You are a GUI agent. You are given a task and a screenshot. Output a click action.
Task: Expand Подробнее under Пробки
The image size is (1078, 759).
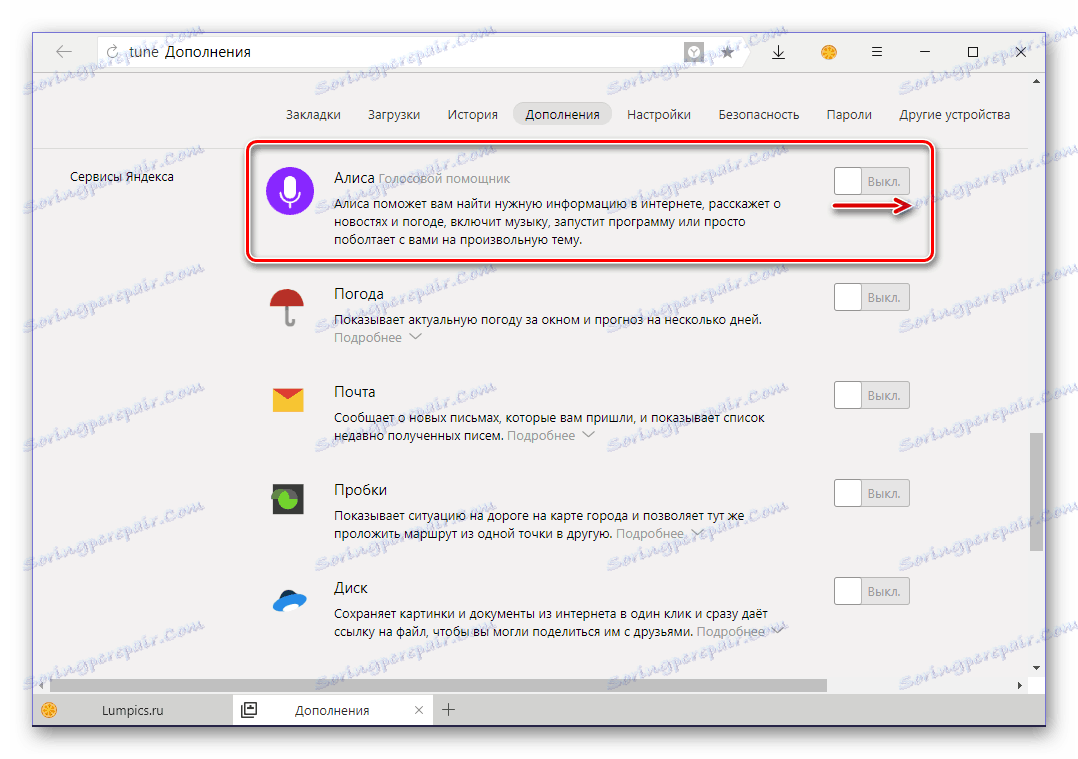tap(659, 534)
